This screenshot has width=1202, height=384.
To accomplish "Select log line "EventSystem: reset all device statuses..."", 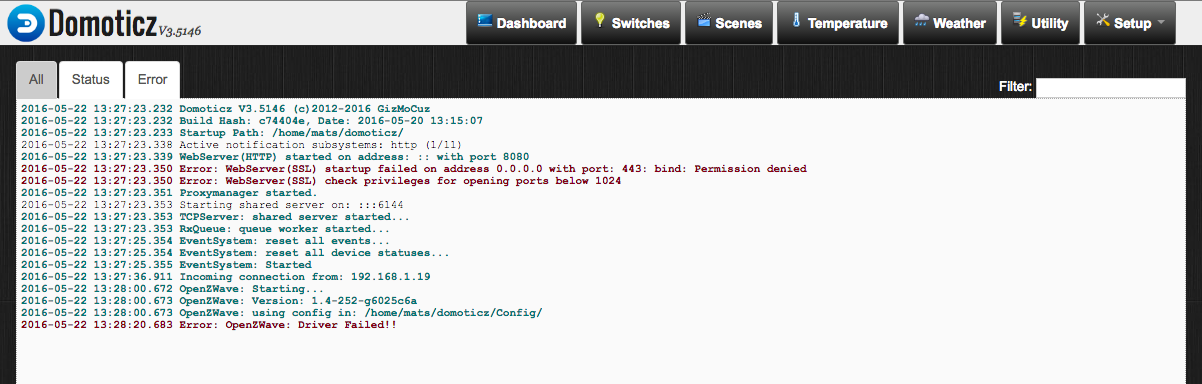I will tap(234, 252).
